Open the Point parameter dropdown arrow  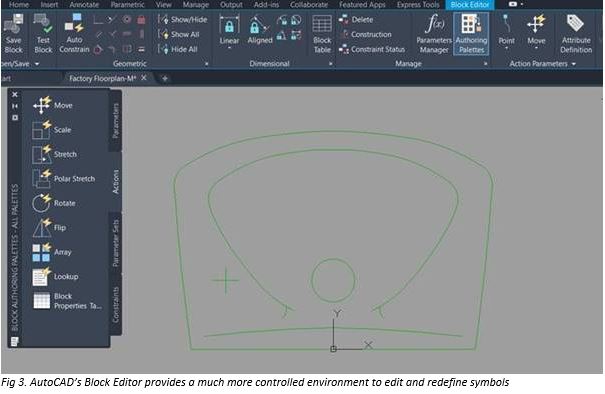pos(506,48)
